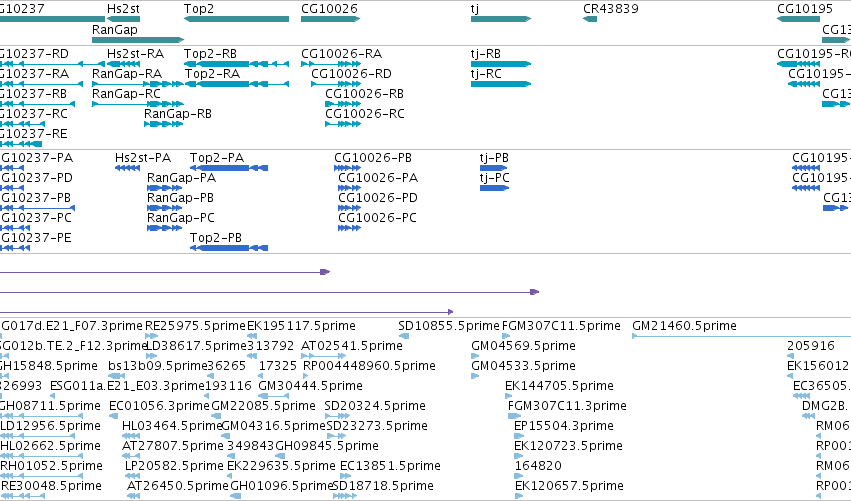
Task: Click the small CR43839 gene arrow glyph
Action: point(590,19)
